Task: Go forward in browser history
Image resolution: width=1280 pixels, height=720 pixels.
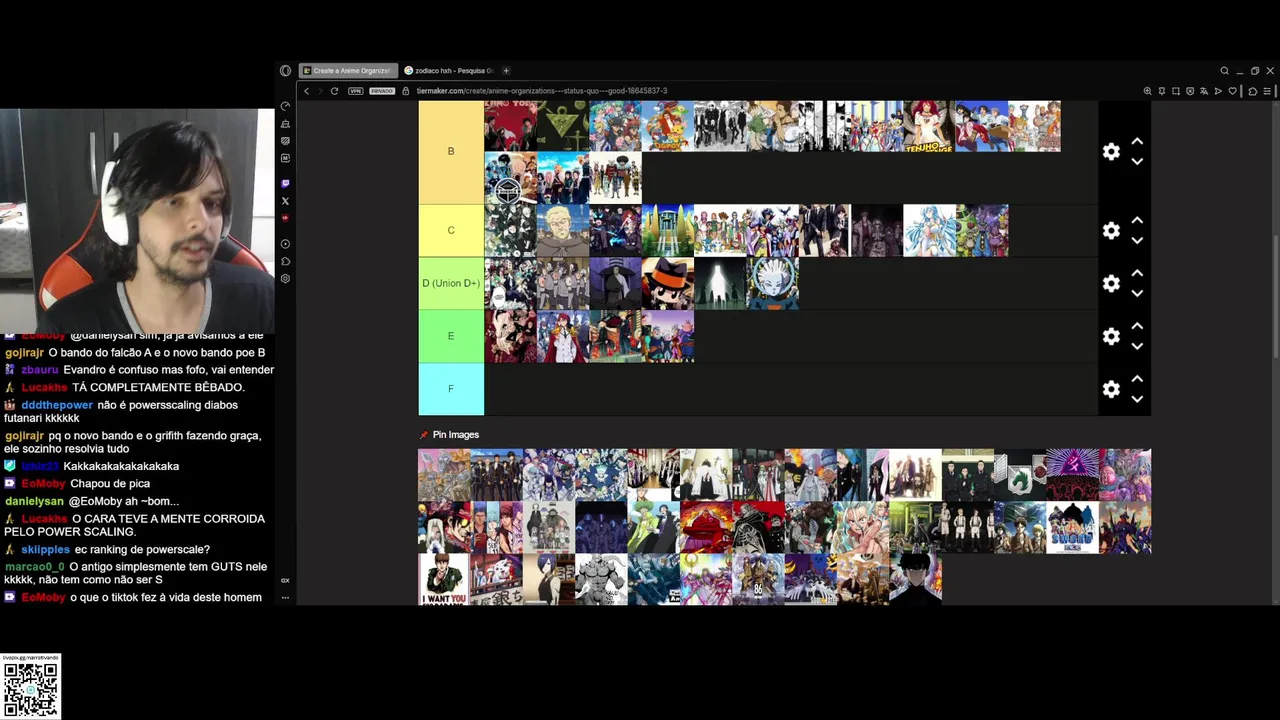Action: 320,91
